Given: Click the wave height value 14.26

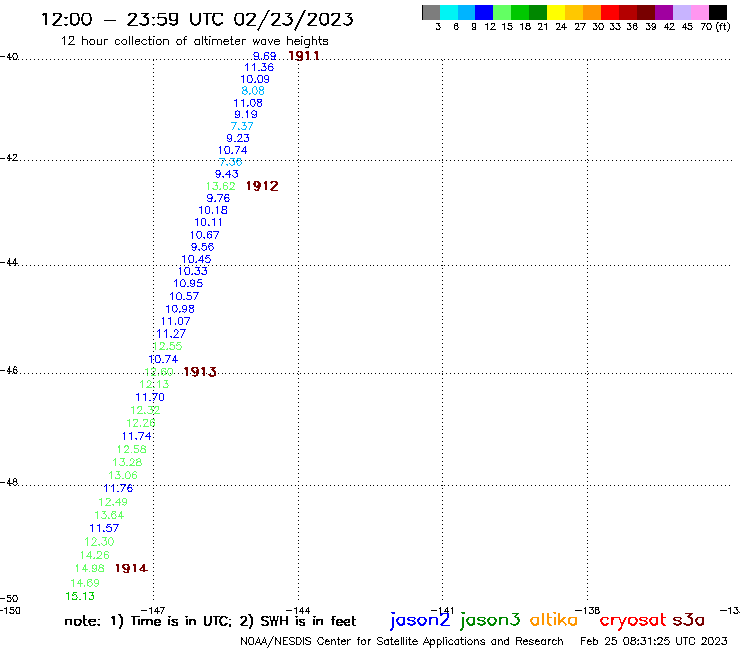Looking at the screenshot, I should (x=94, y=556).
